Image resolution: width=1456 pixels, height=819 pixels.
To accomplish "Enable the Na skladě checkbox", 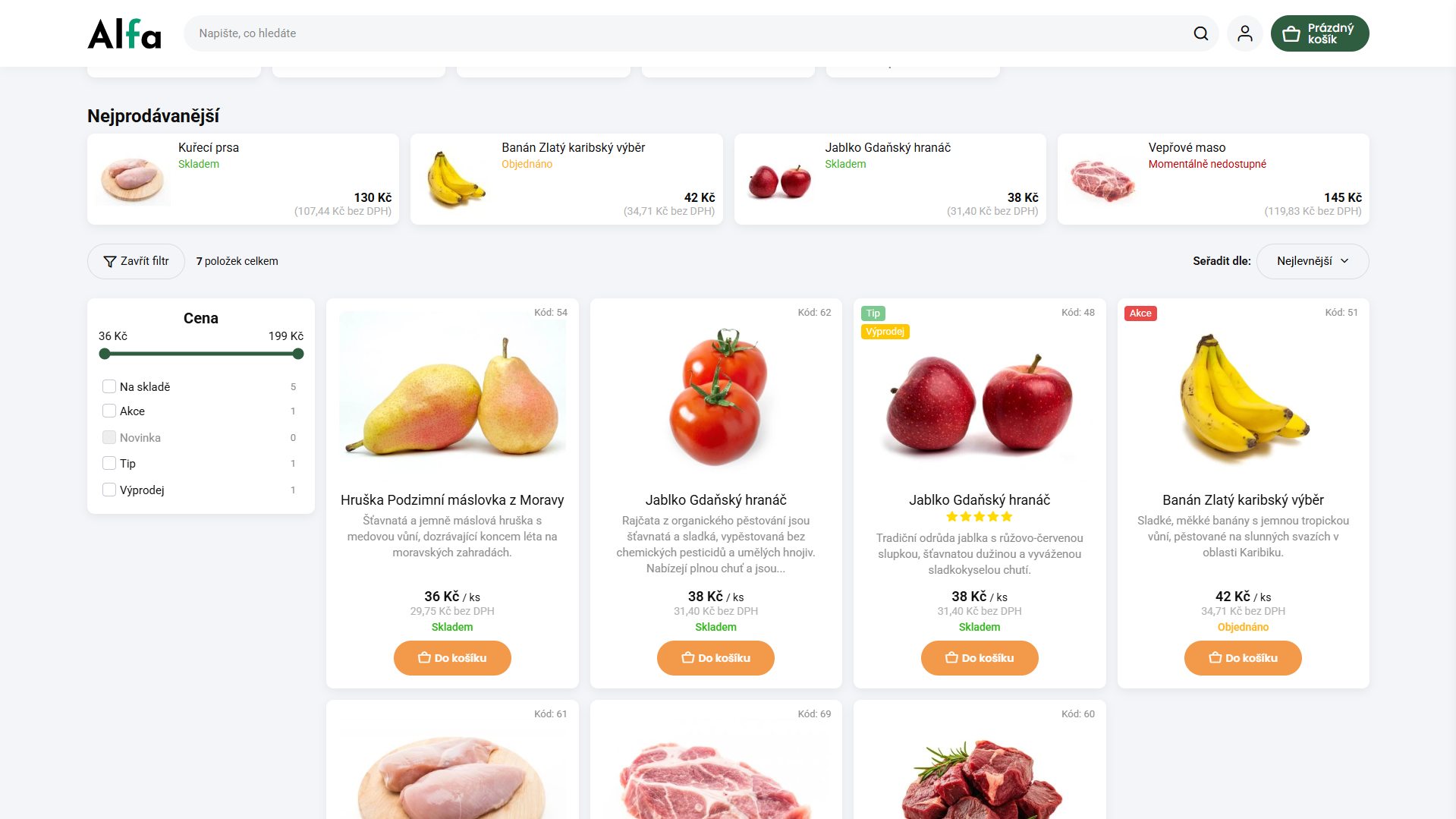I will (109, 386).
